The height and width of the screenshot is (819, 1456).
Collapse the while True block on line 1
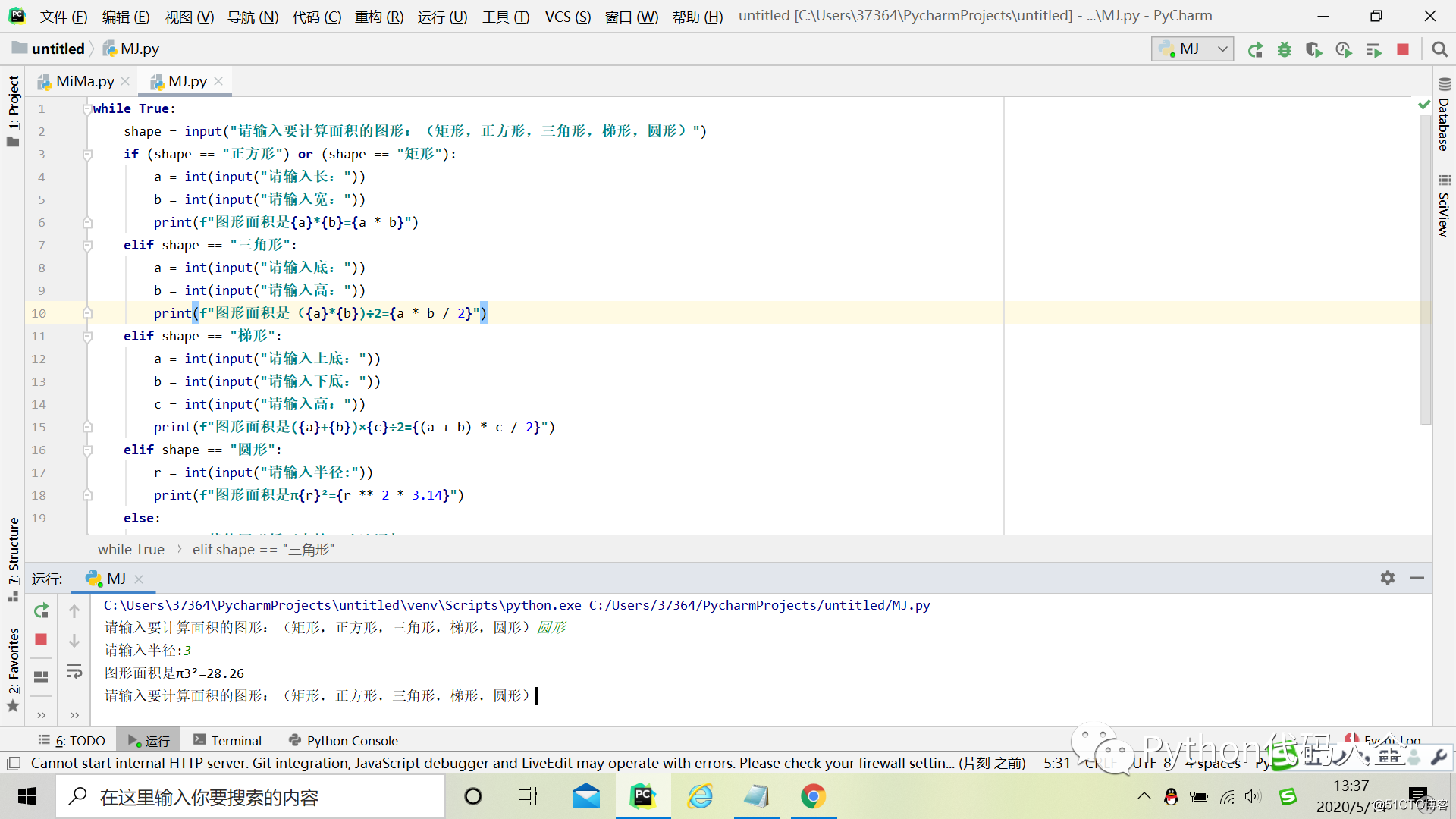(87, 109)
